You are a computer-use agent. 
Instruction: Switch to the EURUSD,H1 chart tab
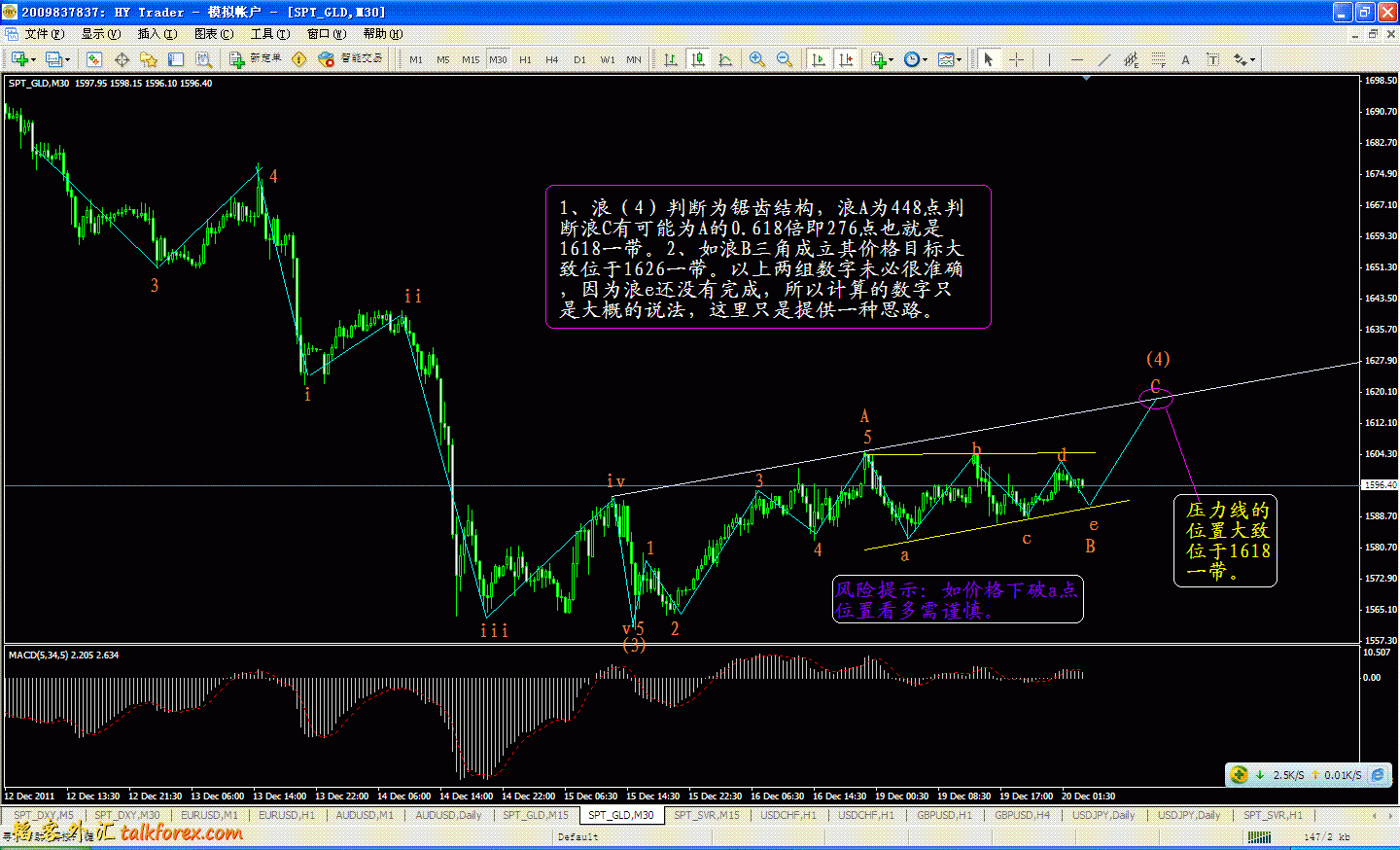click(287, 815)
